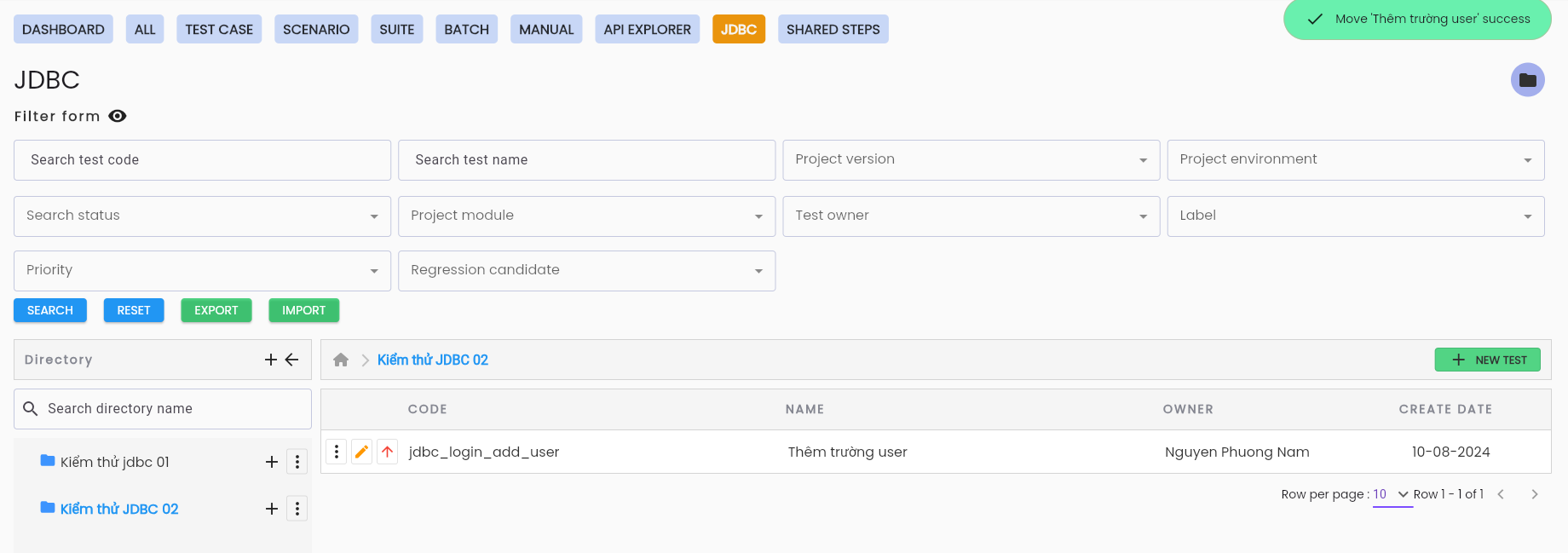Viewport: 1568px width, 553px height.
Task: Click the EXPORT button
Action: pyautogui.click(x=216, y=310)
